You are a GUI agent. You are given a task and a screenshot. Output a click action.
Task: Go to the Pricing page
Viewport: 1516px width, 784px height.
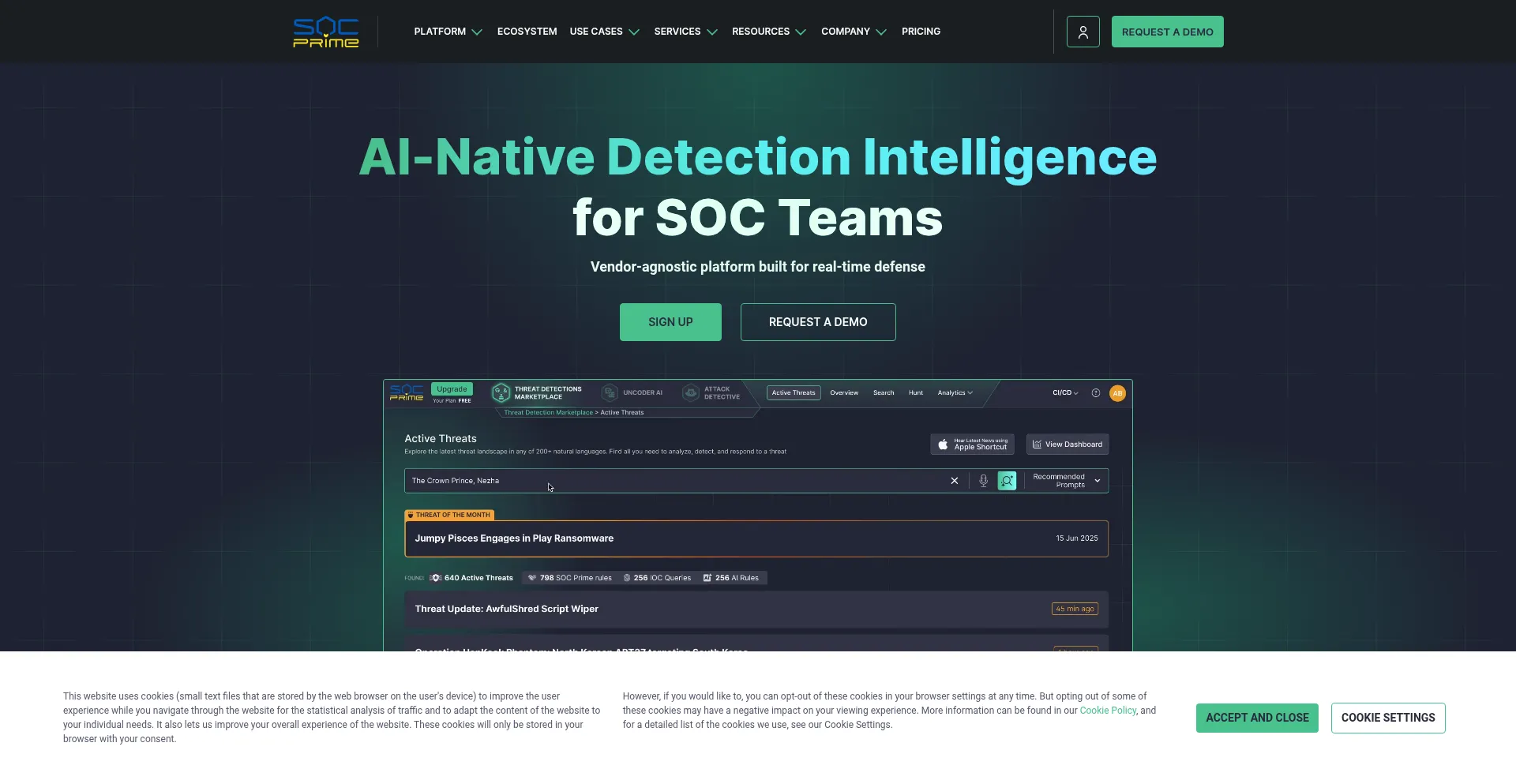tap(921, 32)
